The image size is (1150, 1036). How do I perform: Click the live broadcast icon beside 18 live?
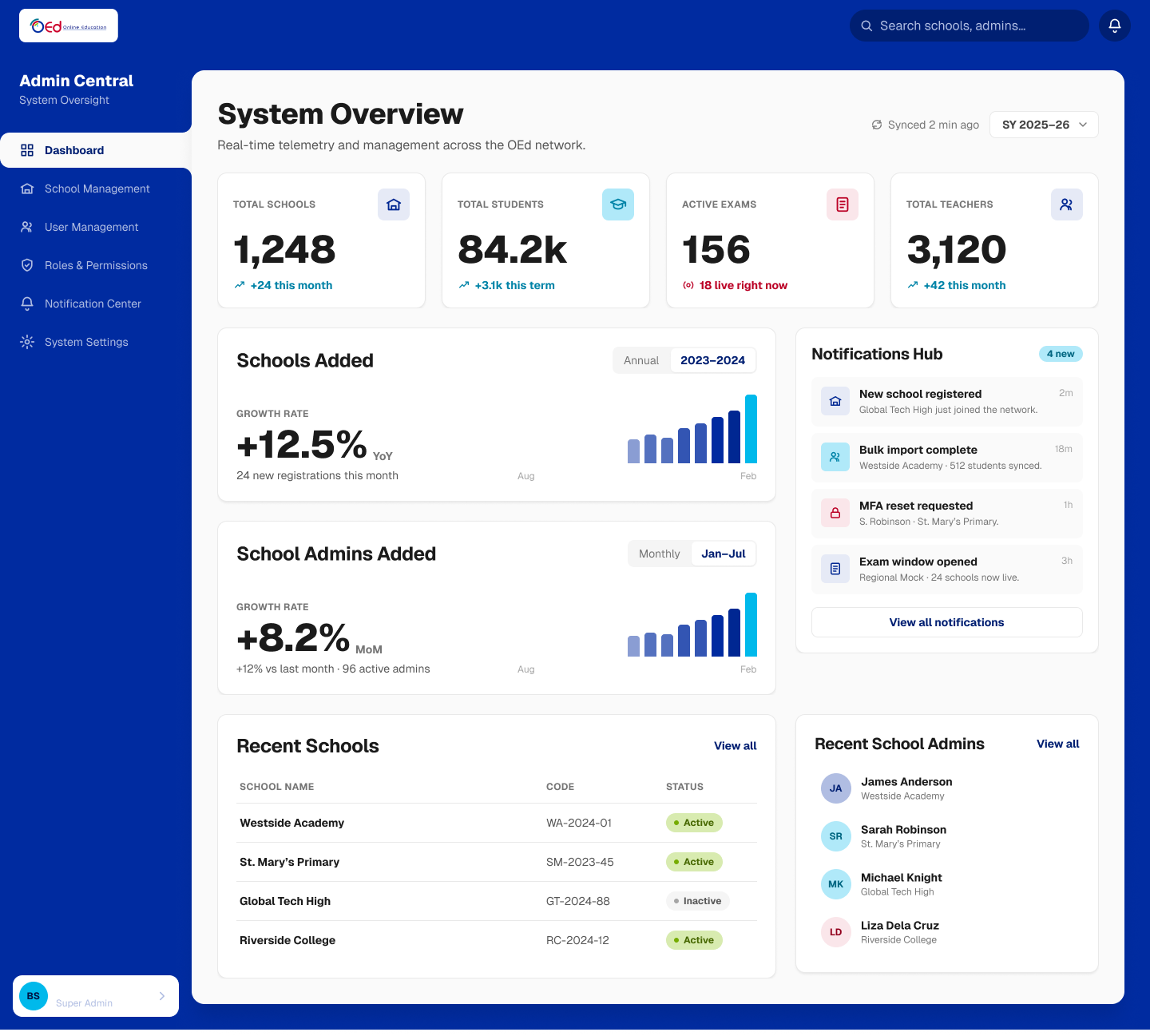[688, 285]
